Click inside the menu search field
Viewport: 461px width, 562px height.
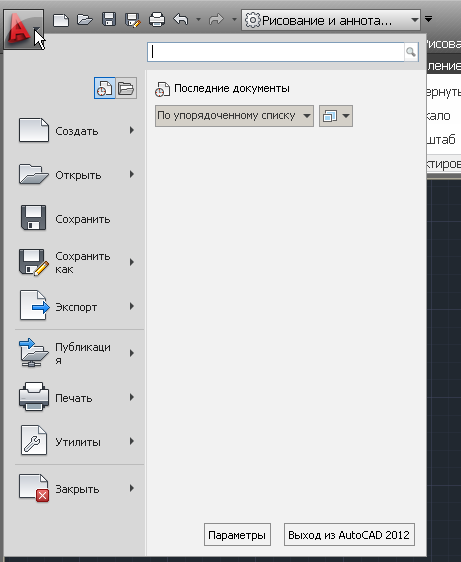point(276,52)
